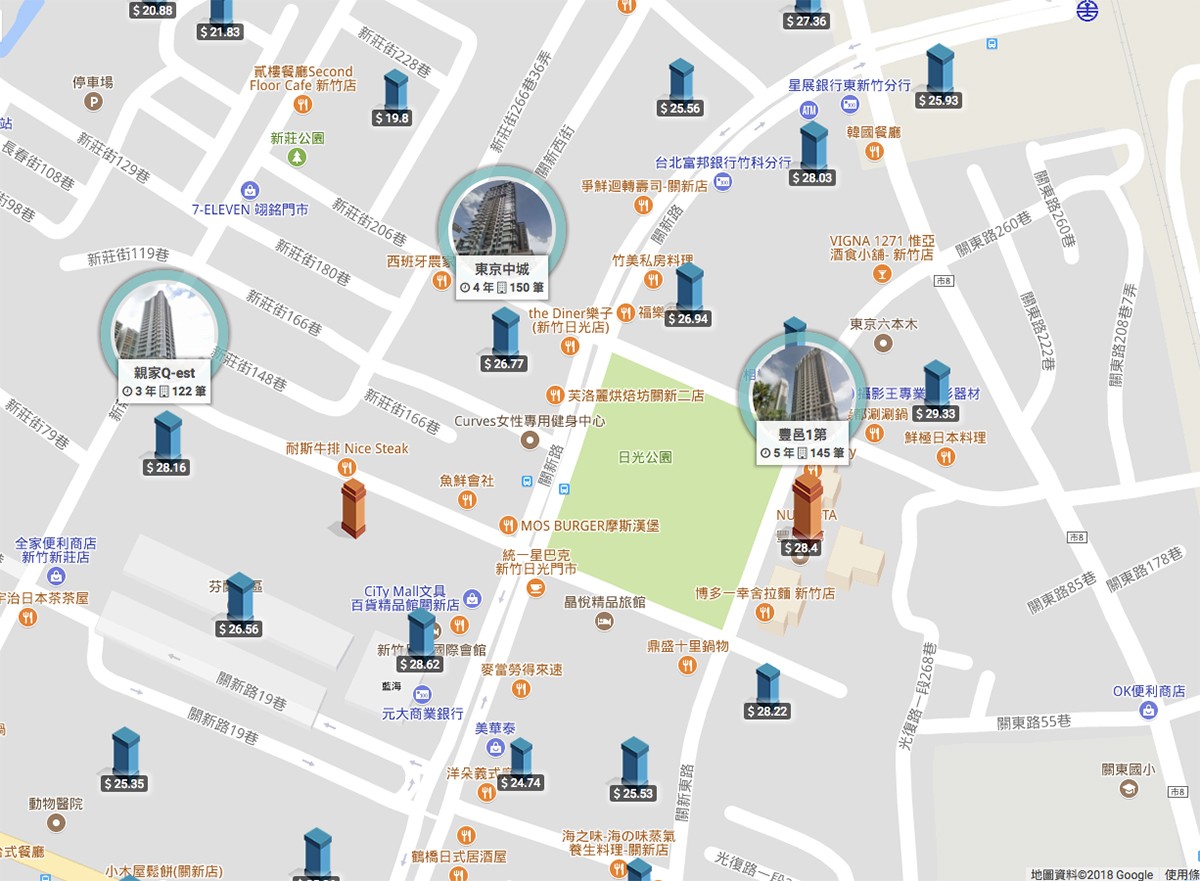Select the building marker priced $26.94
Image resolution: width=1200 pixels, height=881 pixels.
(x=688, y=296)
